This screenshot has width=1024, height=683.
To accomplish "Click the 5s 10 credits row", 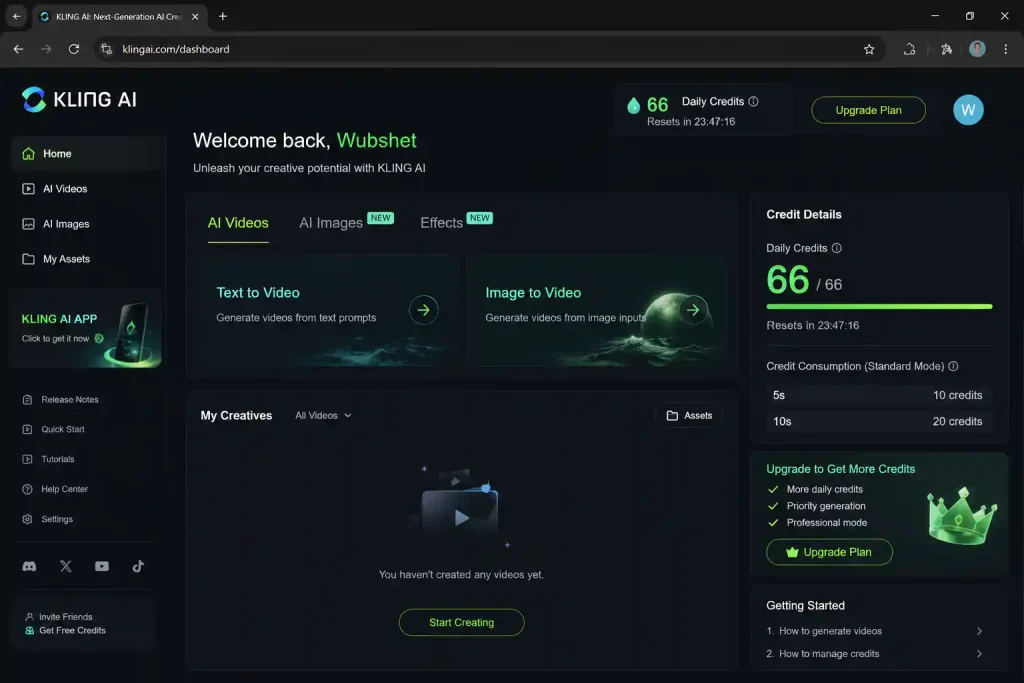I will click(877, 395).
